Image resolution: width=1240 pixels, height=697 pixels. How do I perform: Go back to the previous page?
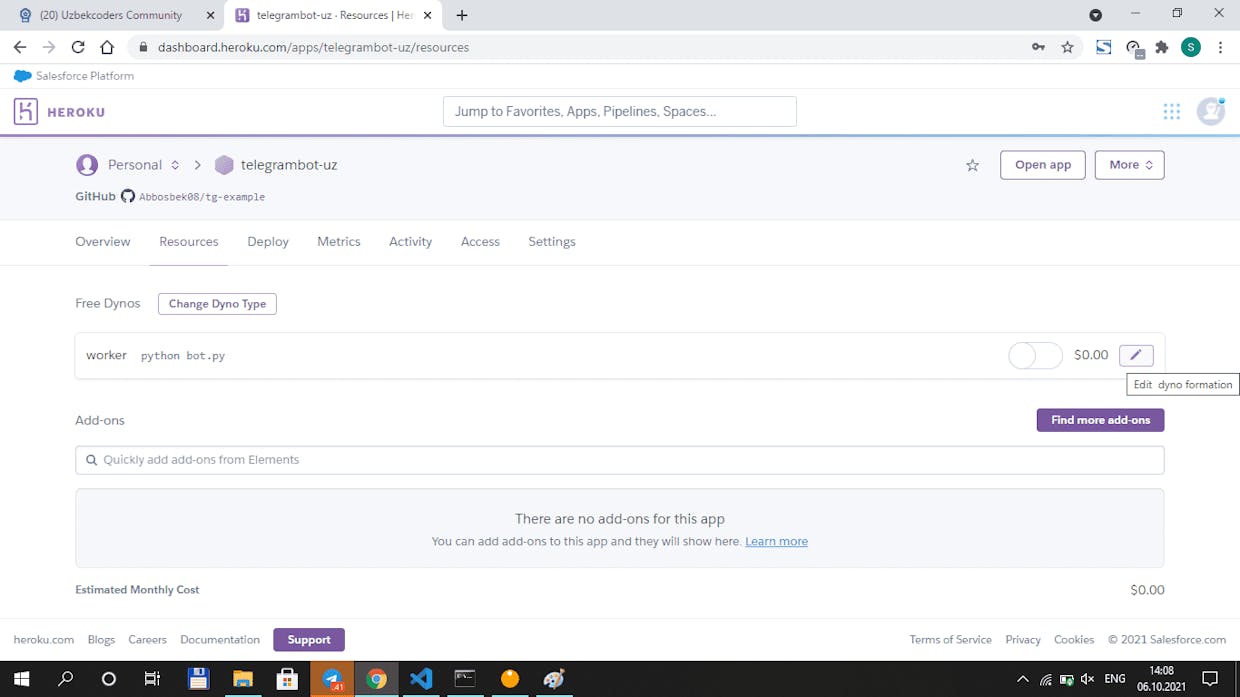click(x=20, y=47)
